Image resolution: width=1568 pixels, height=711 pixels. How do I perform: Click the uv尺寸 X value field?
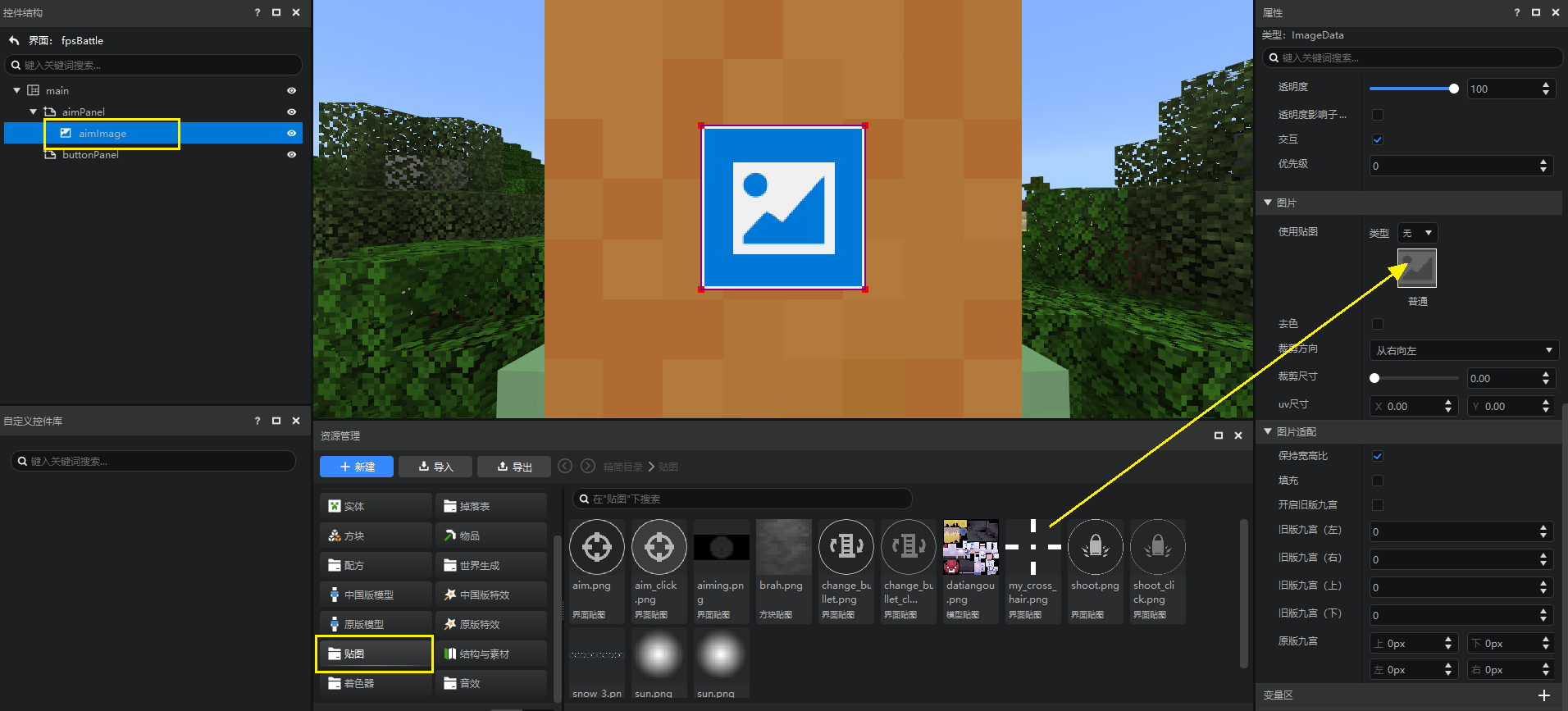pyautogui.click(x=1414, y=406)
